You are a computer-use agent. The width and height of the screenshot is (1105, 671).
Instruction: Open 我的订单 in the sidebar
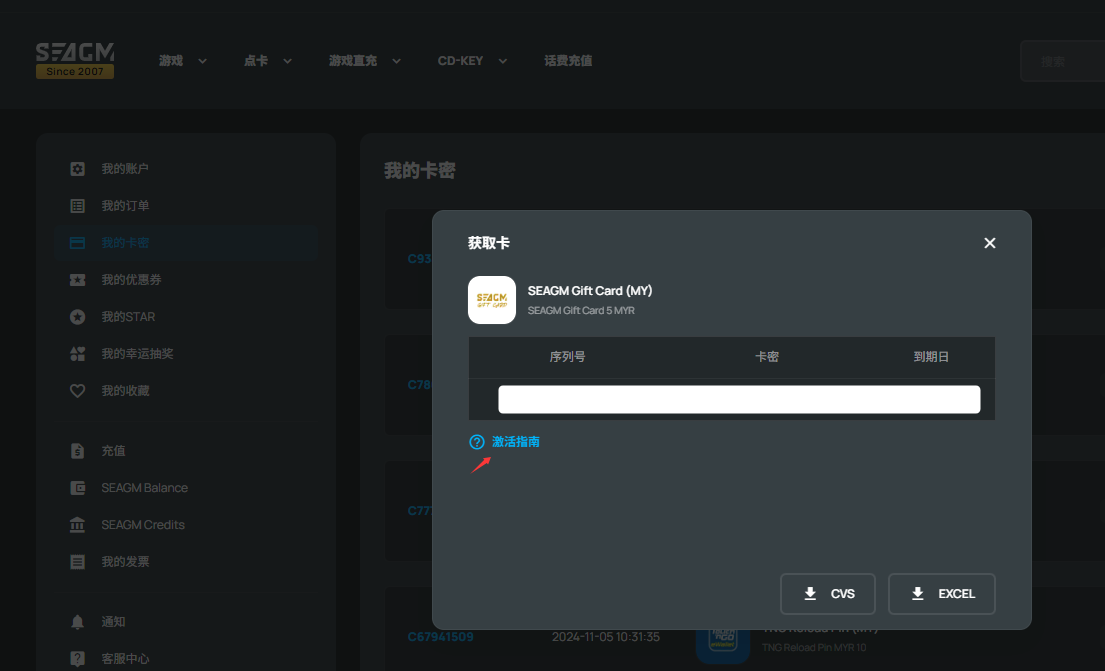click(x=125, y=206)
